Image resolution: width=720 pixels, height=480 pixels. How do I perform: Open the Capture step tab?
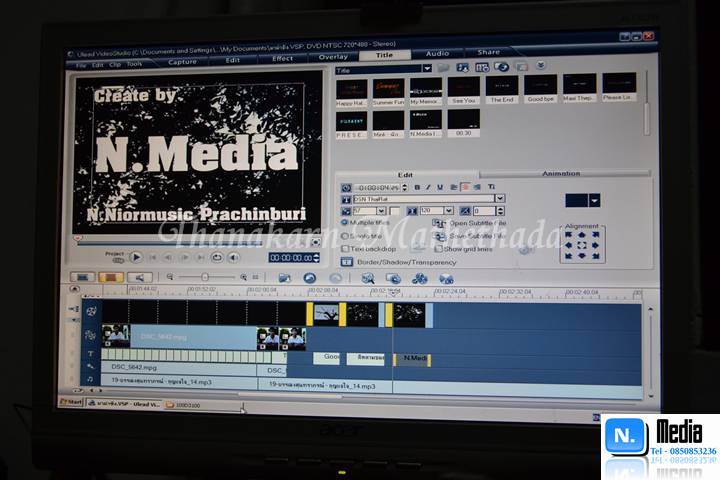(182, 62)
